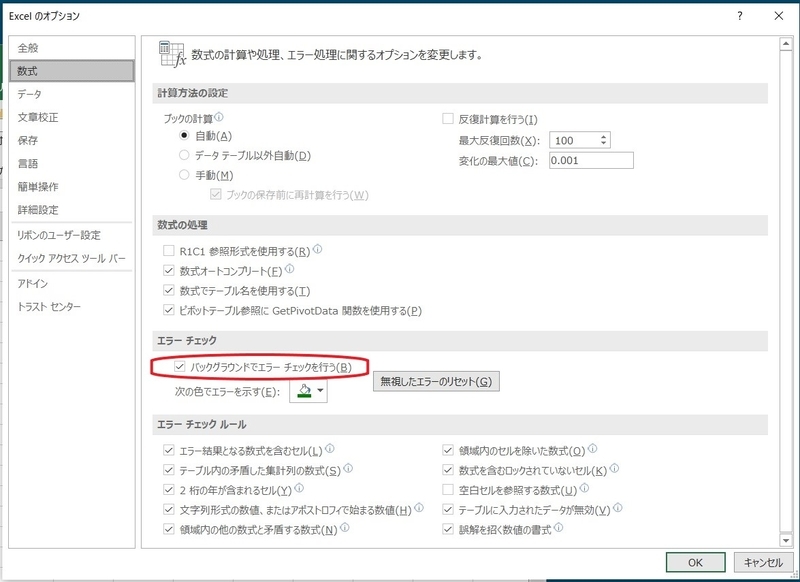Click the OK button

[x=695, y=562]
